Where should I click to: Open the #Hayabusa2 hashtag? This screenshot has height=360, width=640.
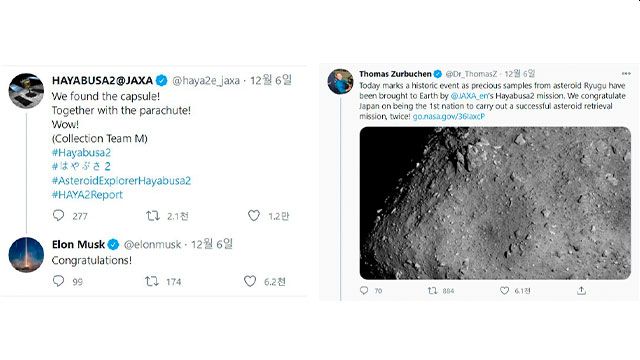(81, 153)
